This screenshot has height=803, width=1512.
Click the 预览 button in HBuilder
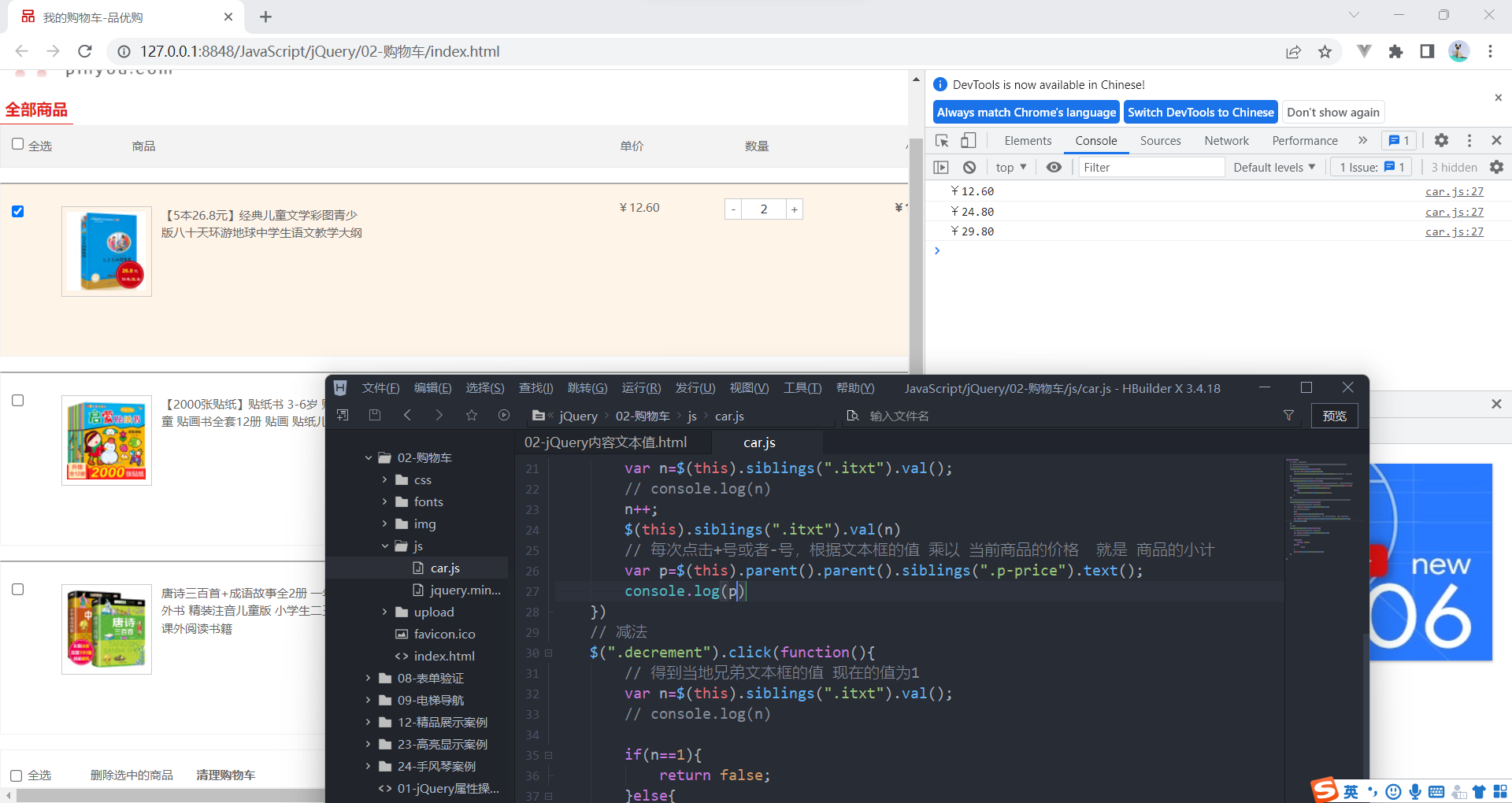point(1333,416)
